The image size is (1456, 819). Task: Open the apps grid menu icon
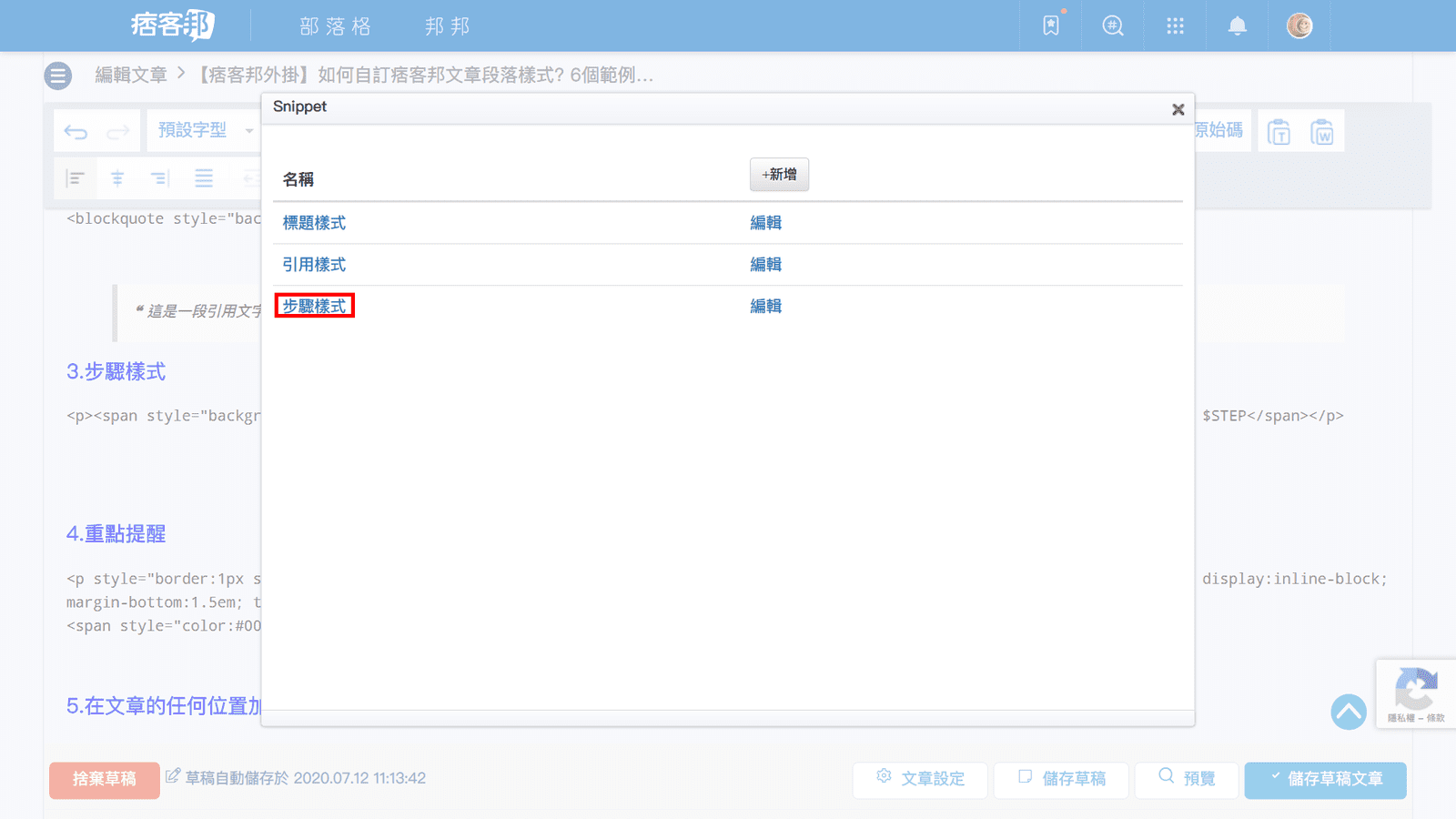click(x=1175, y=25)
